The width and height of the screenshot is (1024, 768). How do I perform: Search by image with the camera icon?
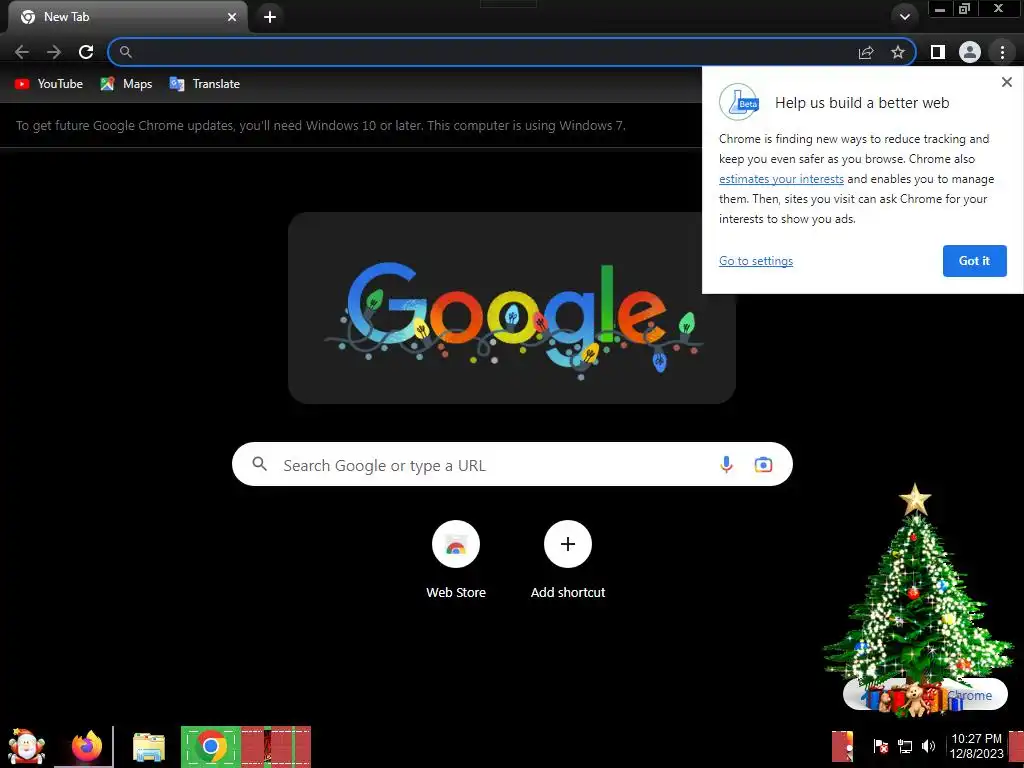(763, 464)
